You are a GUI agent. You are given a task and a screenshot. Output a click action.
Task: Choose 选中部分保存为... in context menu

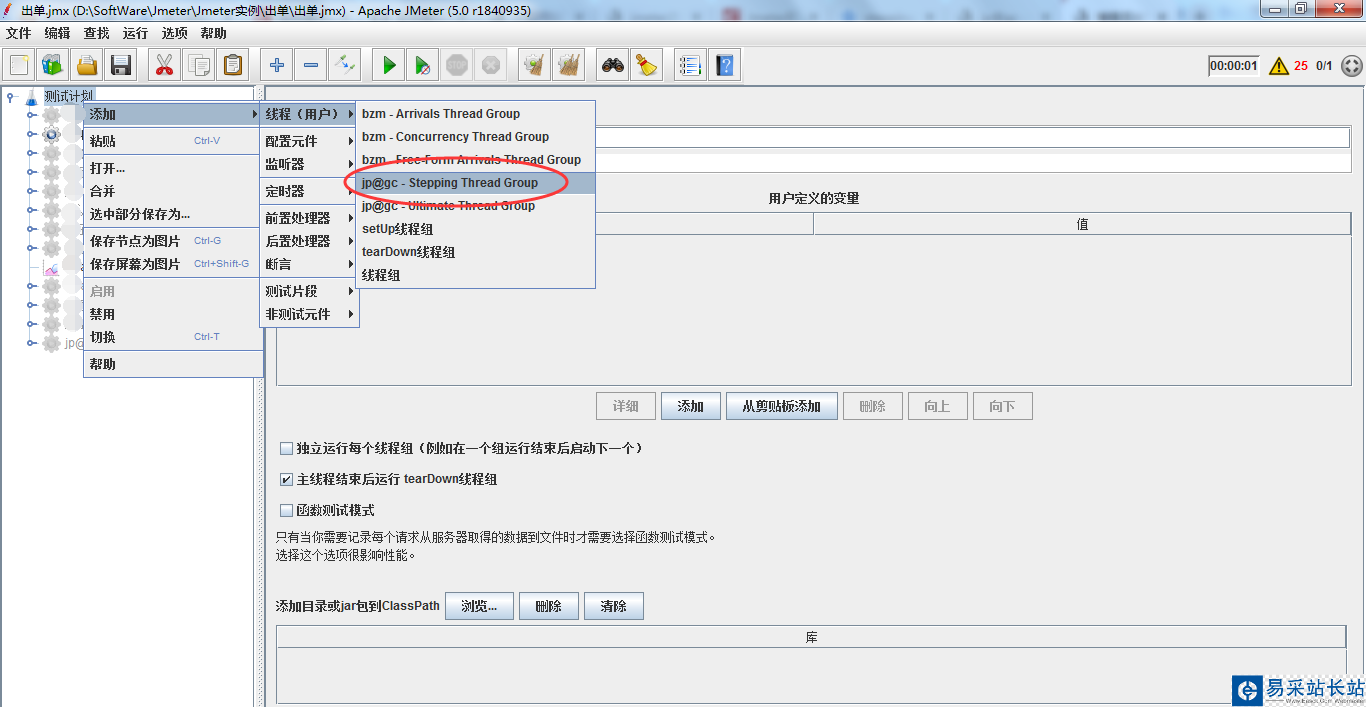[x=173, y=214]
